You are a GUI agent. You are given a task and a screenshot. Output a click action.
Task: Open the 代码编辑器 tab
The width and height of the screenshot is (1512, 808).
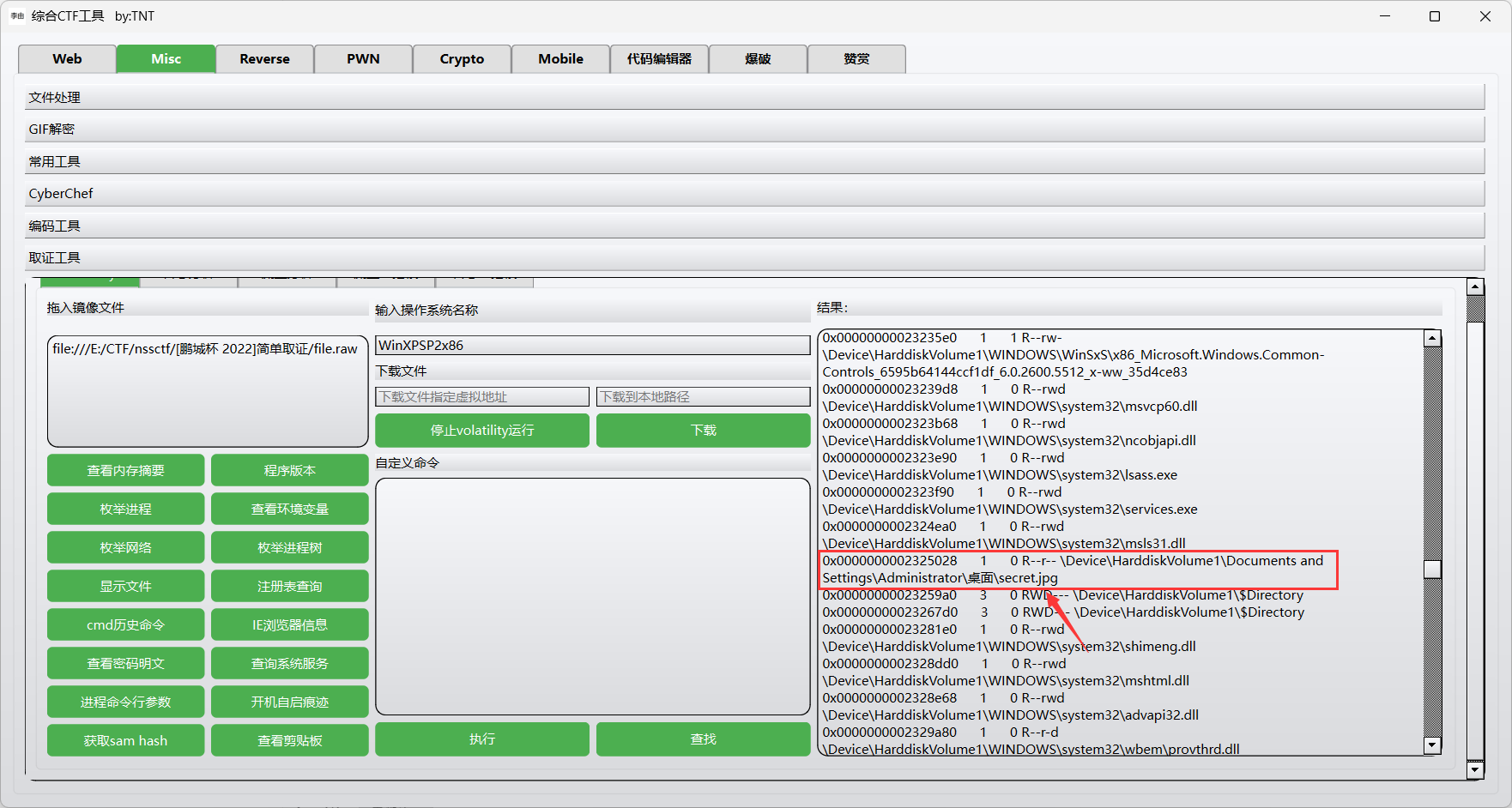tap(659, 59)
